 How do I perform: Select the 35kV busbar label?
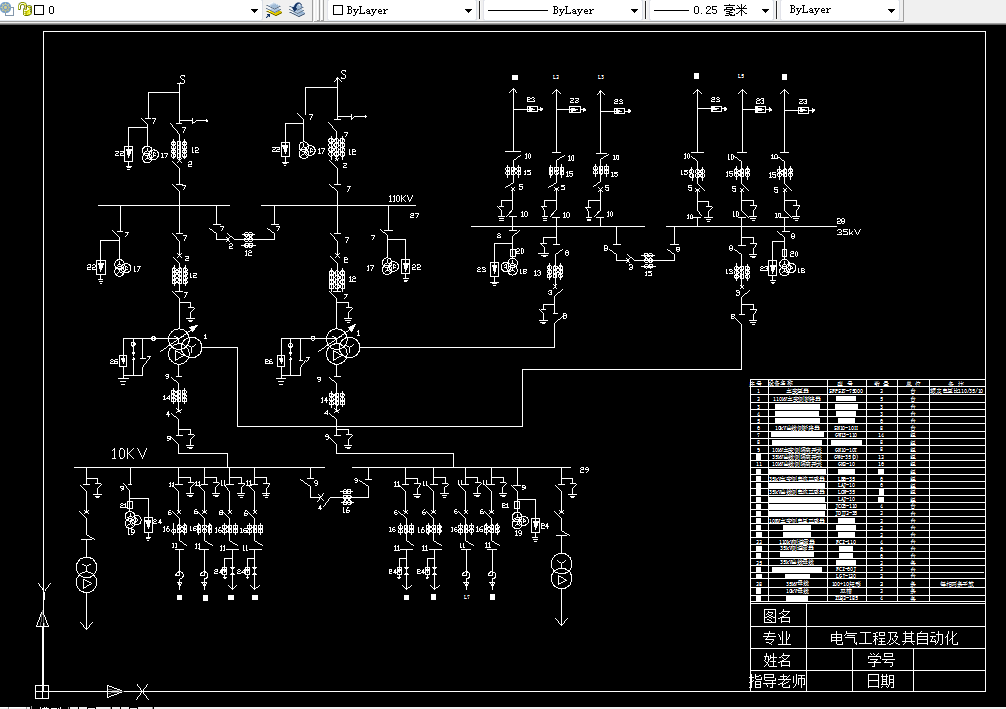pyautogui.click(x=849, y=232)
